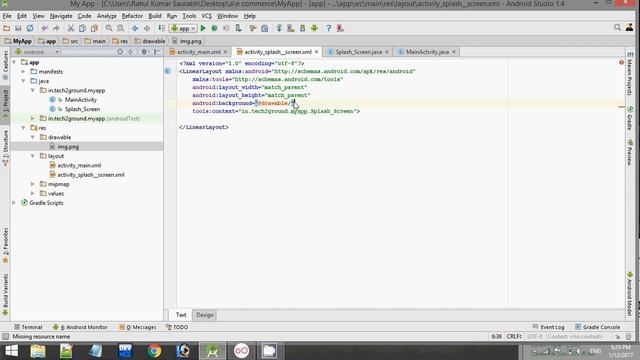Expand the values folder
This screenshot has width=640, height=360.
point(33,193)
